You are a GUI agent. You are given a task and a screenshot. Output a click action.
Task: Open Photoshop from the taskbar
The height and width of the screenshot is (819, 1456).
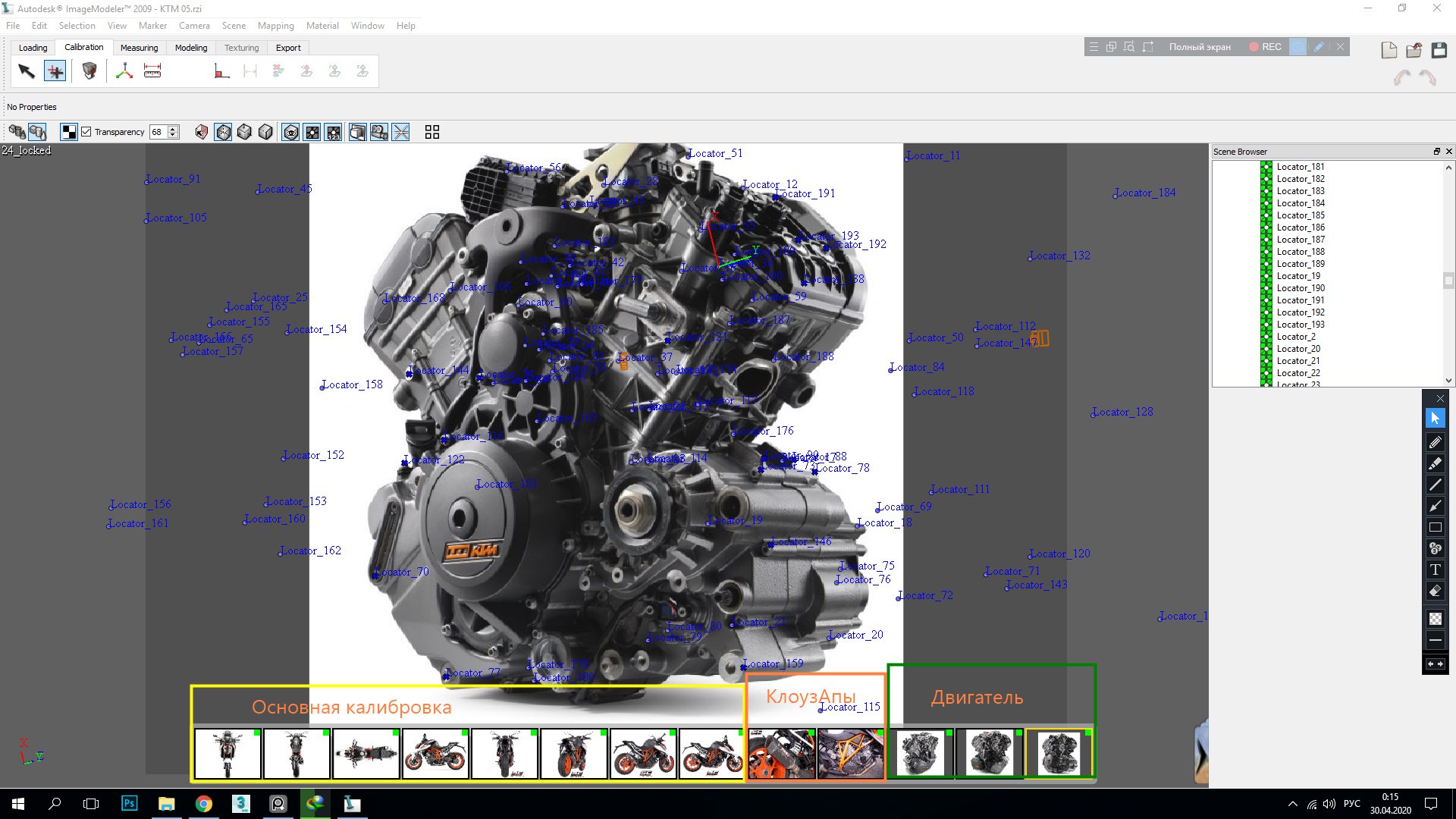tap(129, 803)
